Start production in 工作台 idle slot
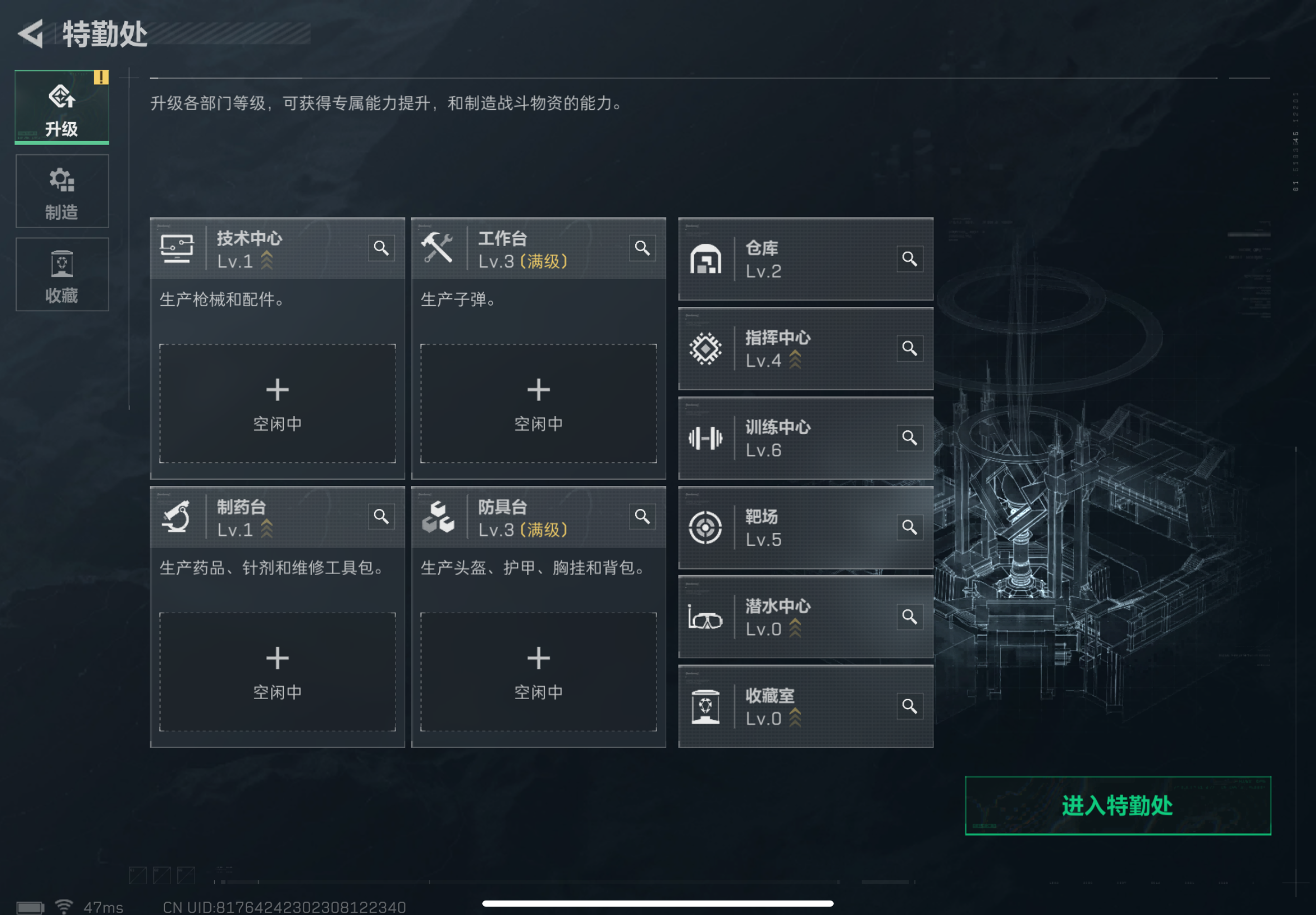The width and height of the screenshot is (1316, 915). (x=539, y=403)
